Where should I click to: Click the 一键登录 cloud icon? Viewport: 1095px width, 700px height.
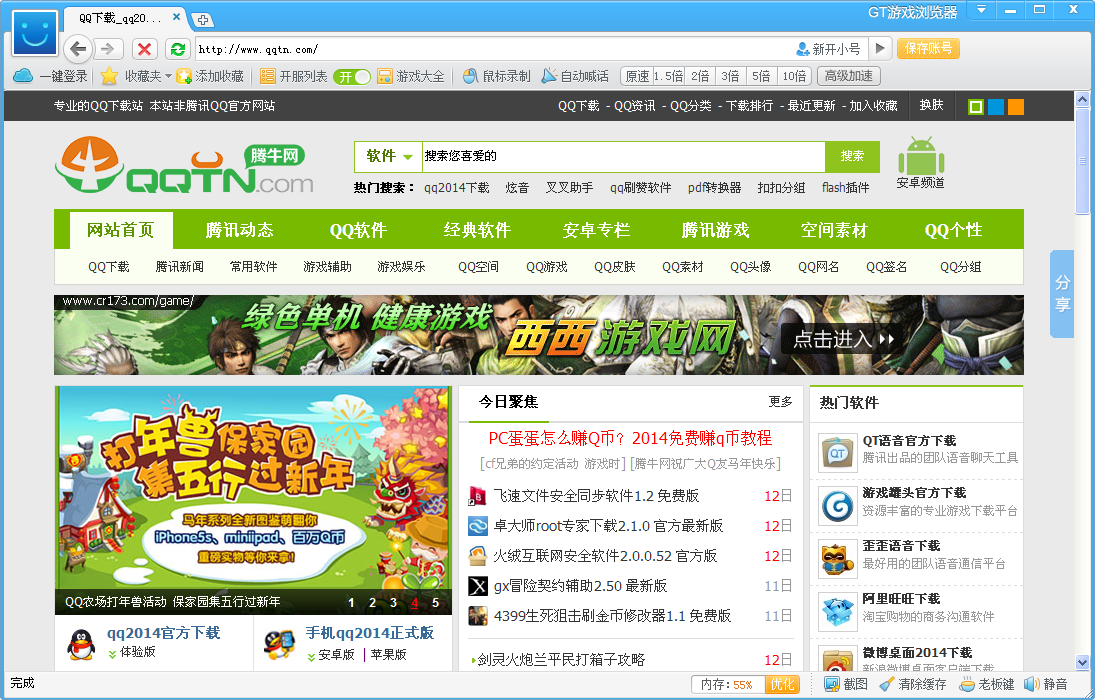pyautogui.click(x=23, y=76)
